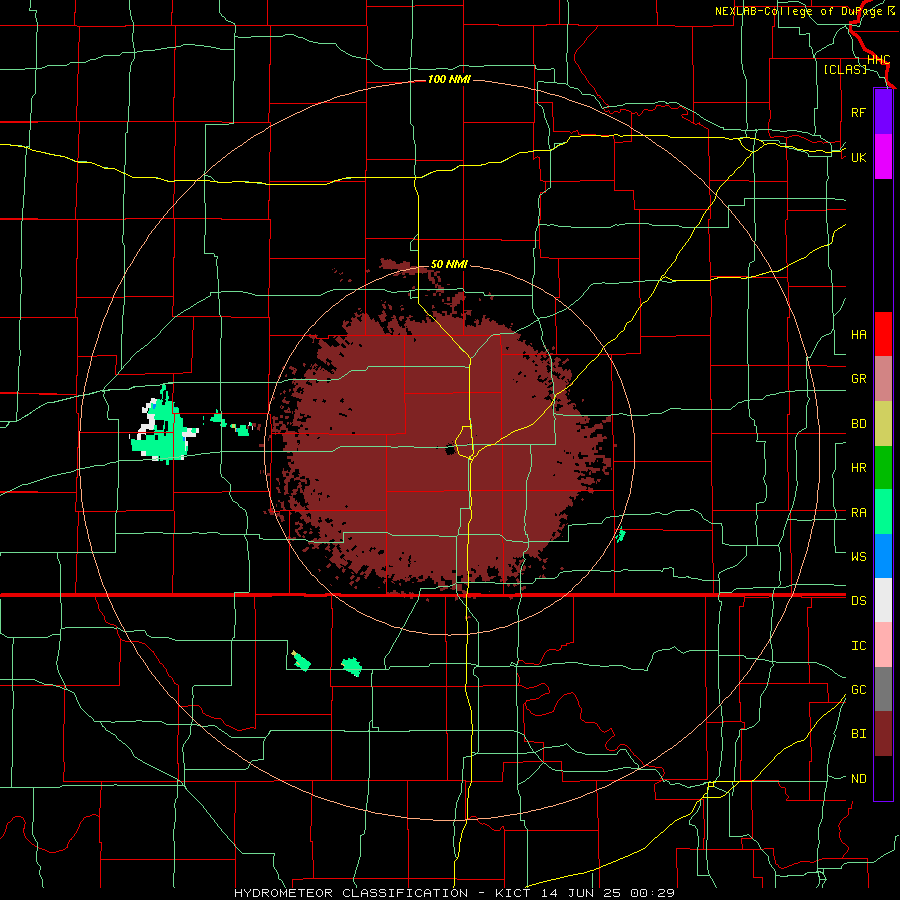Screen dimensions: 900x900
Task: Click the 50 NMI range ring label
Action: pos(449,264)
